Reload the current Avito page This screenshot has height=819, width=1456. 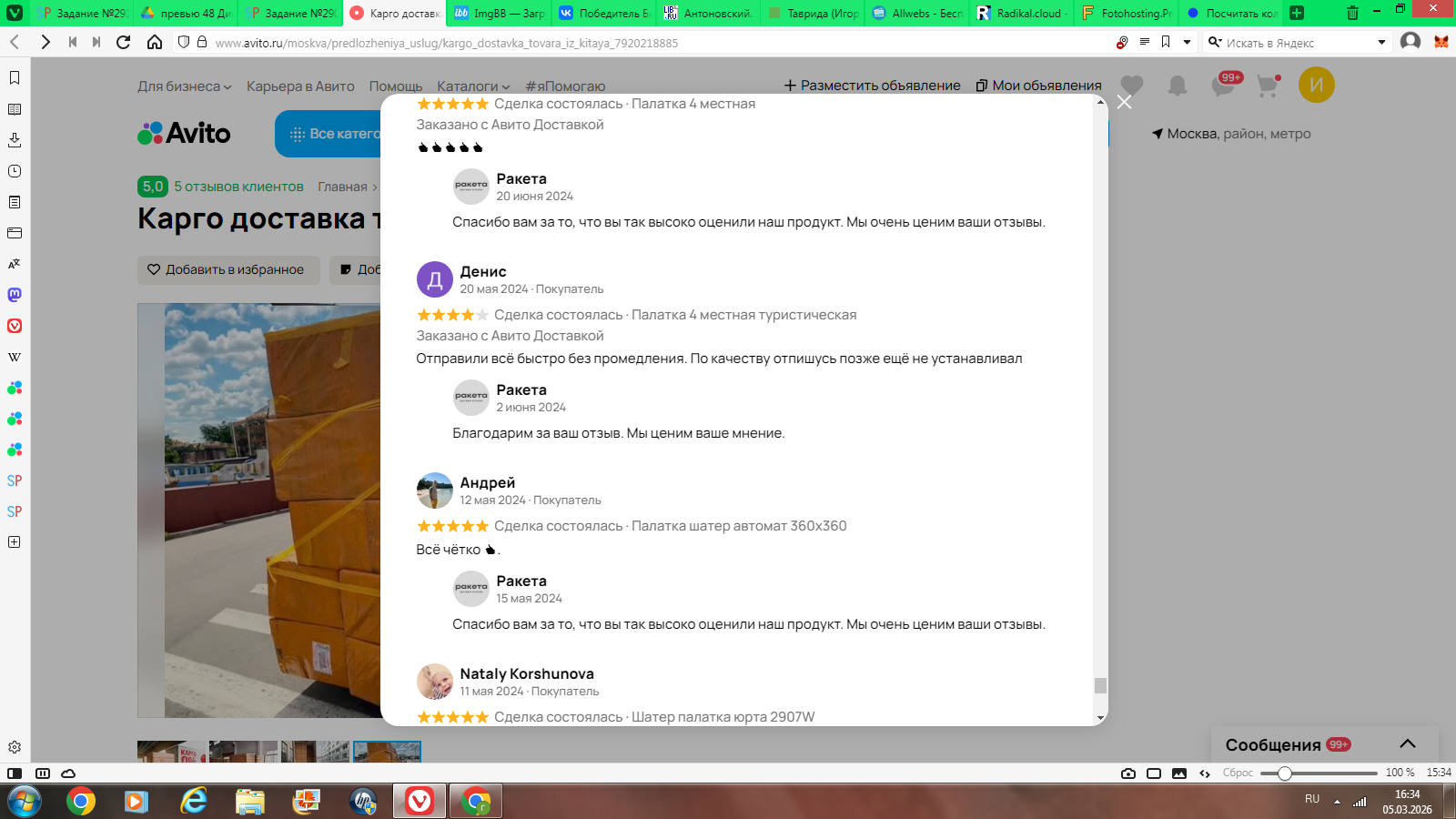[124, 42]
